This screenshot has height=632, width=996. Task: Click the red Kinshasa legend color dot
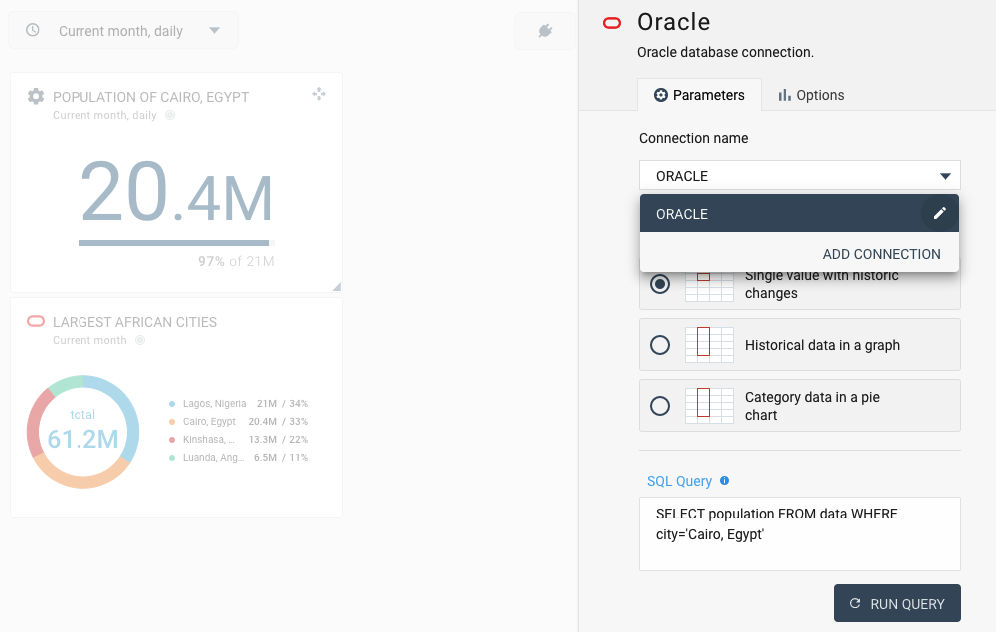pos(172,440)
